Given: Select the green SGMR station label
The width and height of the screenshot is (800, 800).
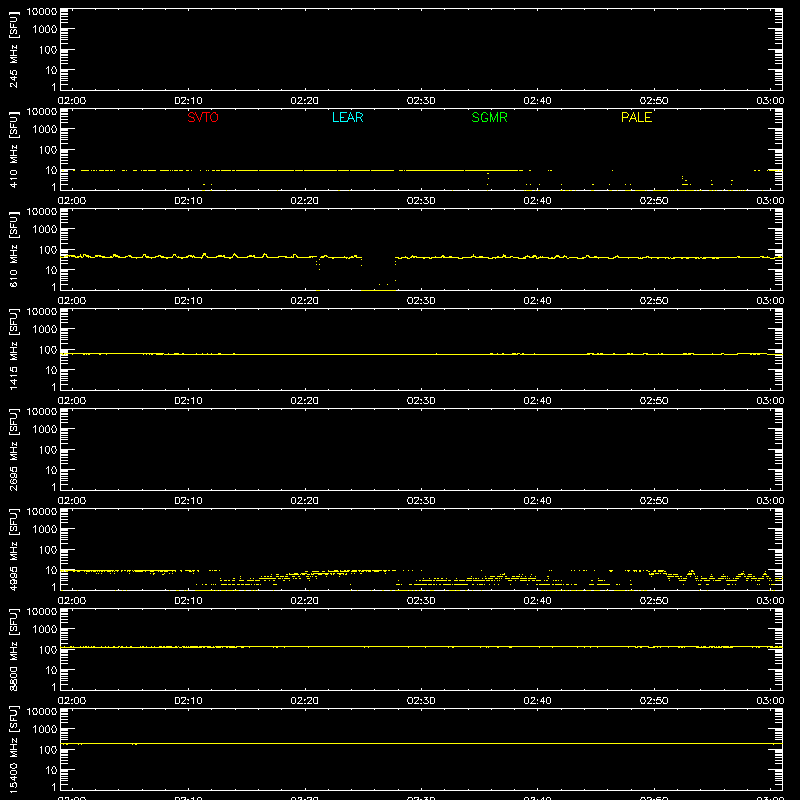Looking at the screenshot, I should [489, 117].
